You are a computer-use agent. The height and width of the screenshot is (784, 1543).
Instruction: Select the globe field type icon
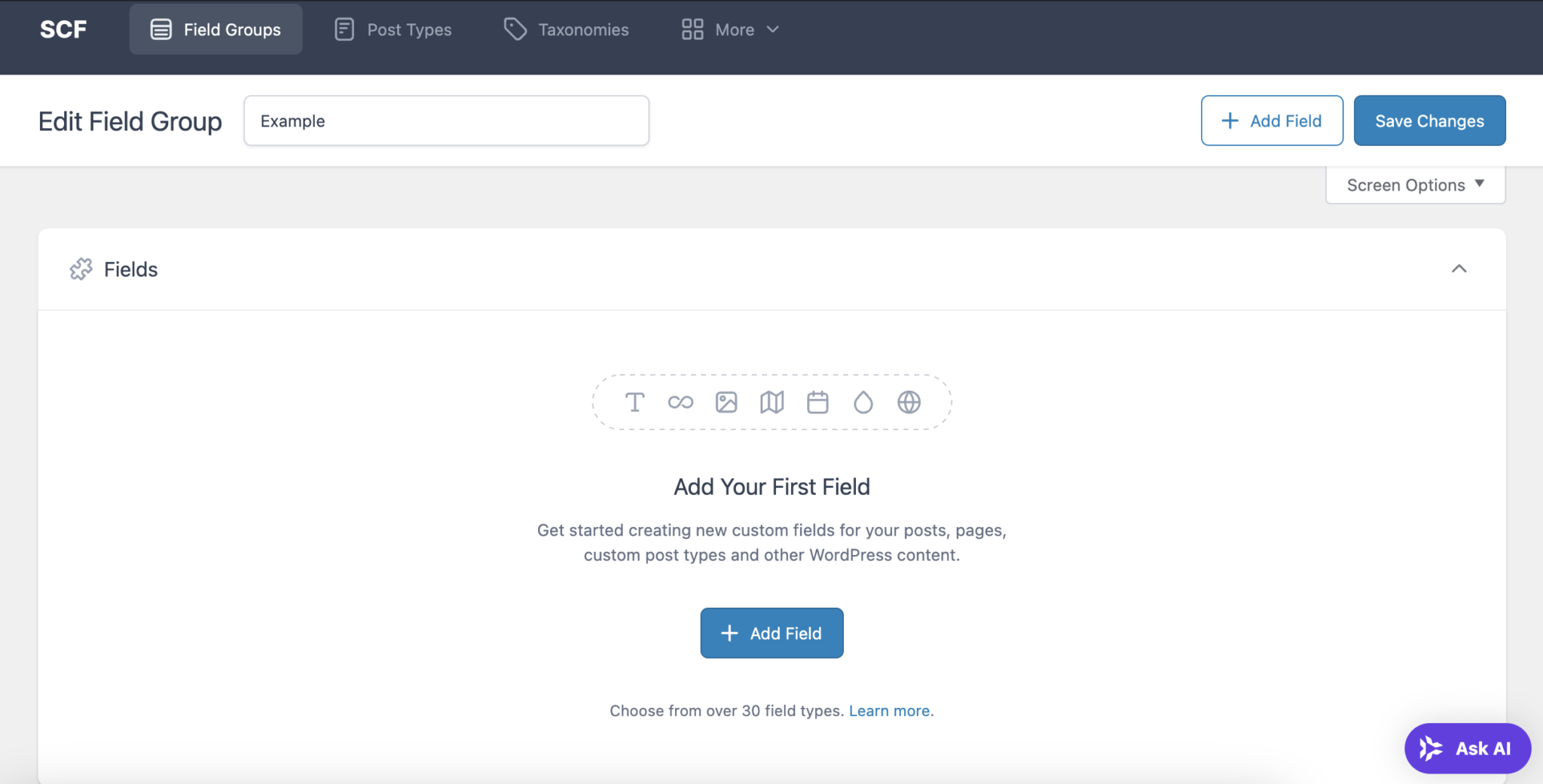pos(909,402)
